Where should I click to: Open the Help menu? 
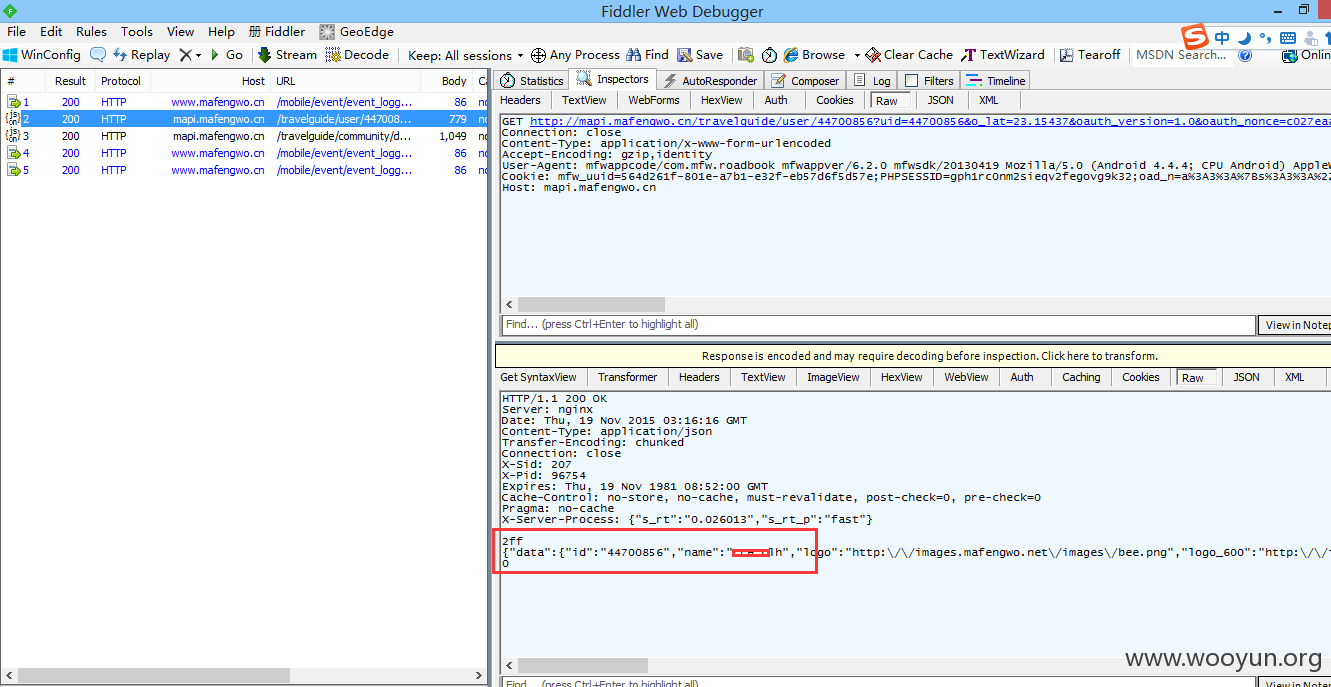pyautogui.click(x=221, y=31)
